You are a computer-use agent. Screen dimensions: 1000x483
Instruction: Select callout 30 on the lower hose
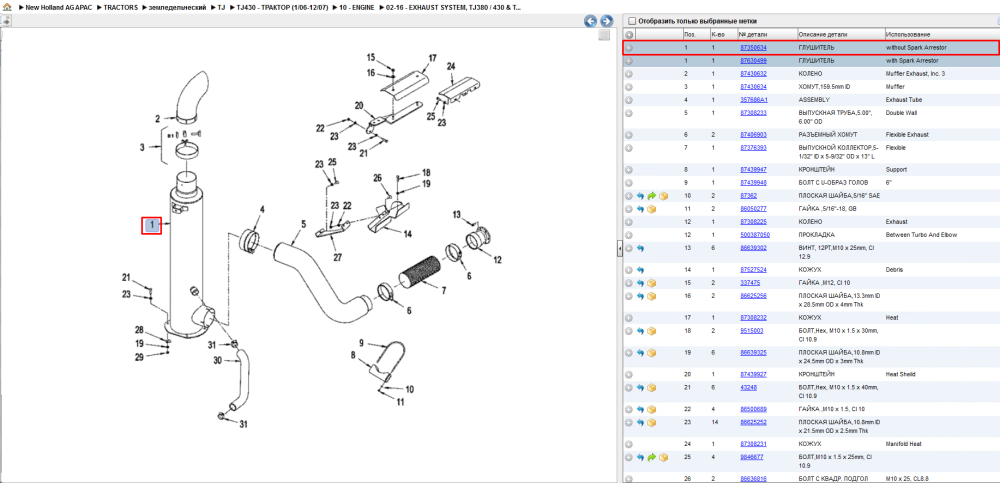point(217,360)
